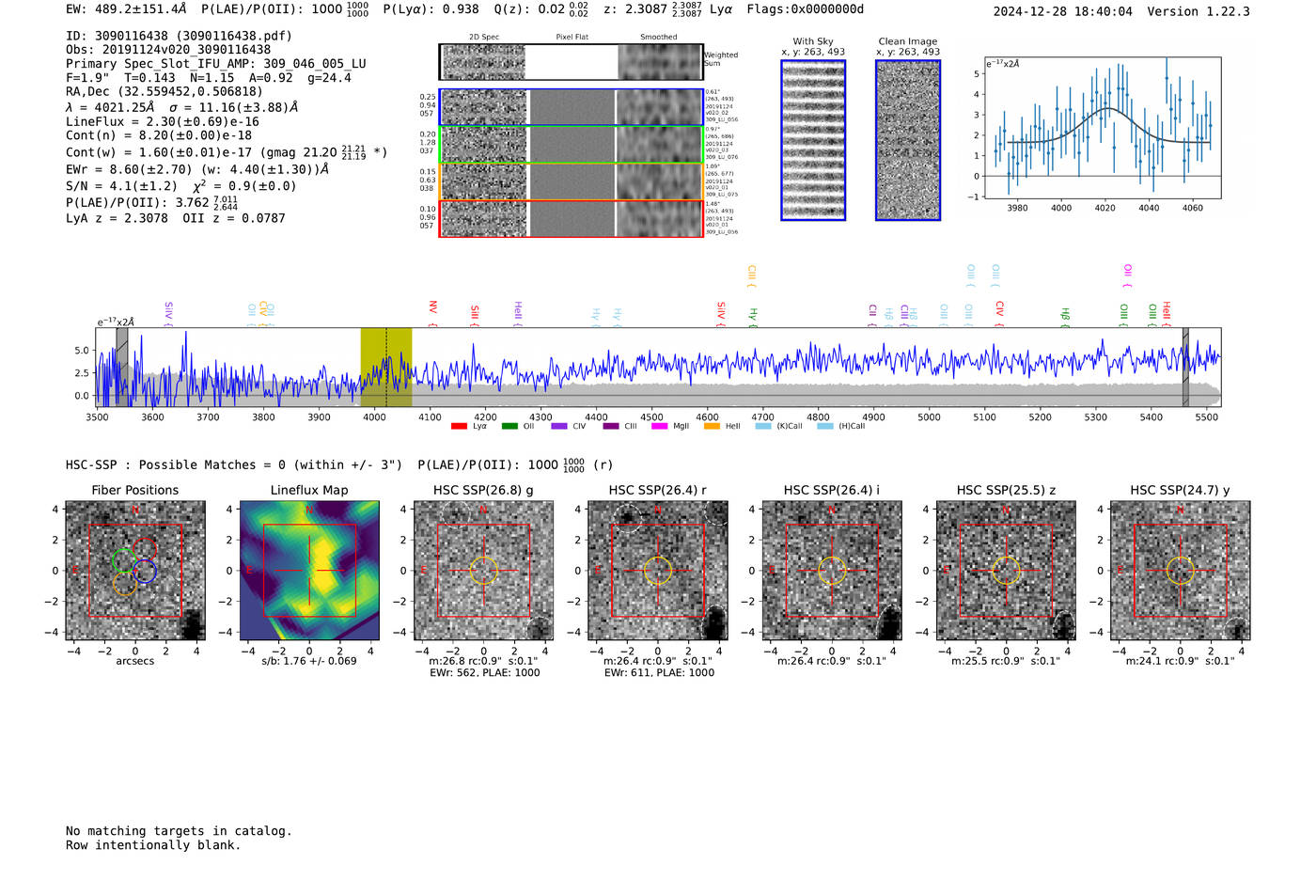
Task: Click the s/b: 1.76 +/- 0.069 label
Action: pyautogui.click(x=309, y=661)
